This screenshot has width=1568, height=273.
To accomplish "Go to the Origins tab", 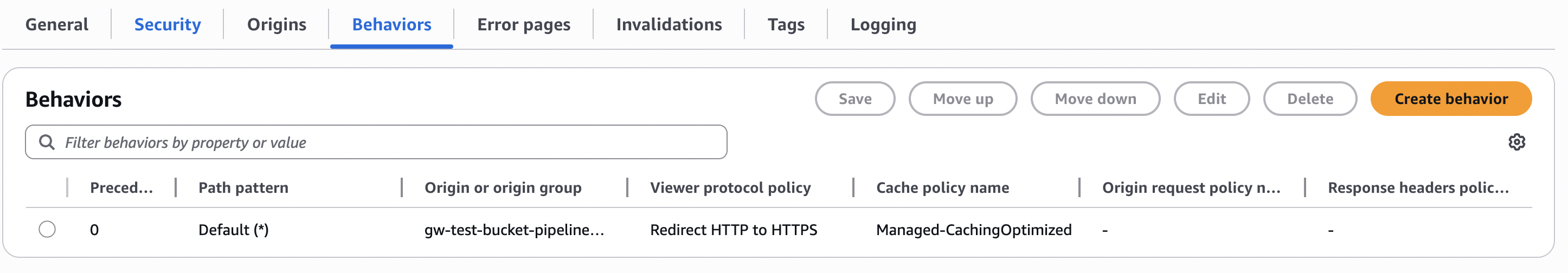I will click(277, 24).
